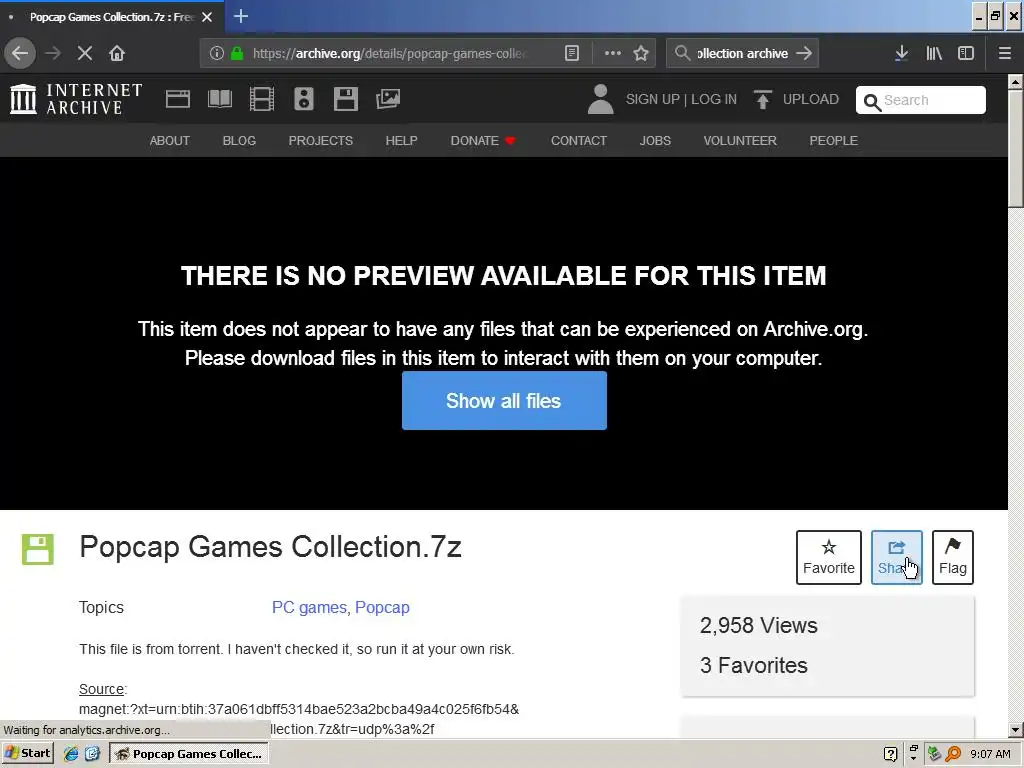Click the 2,958 Views text
The height and width of the screenshot is (768, 1024).
[758, 626]
